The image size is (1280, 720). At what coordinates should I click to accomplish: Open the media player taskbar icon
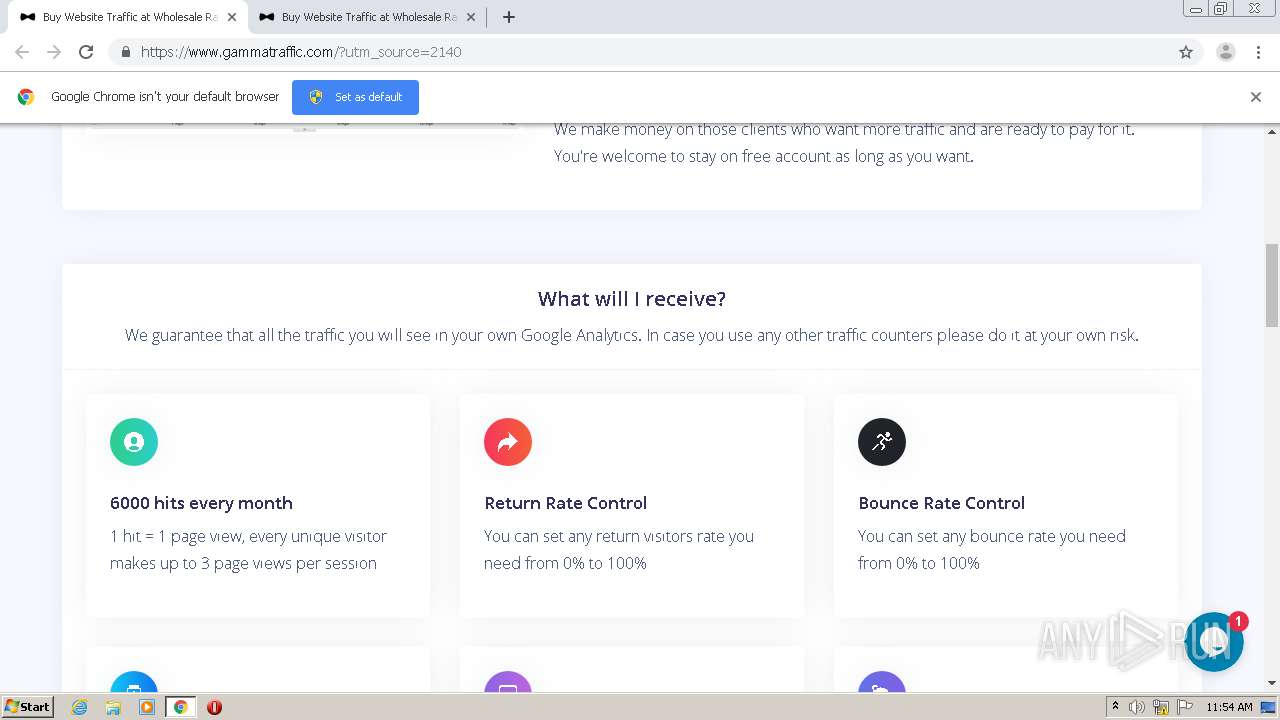147,707
